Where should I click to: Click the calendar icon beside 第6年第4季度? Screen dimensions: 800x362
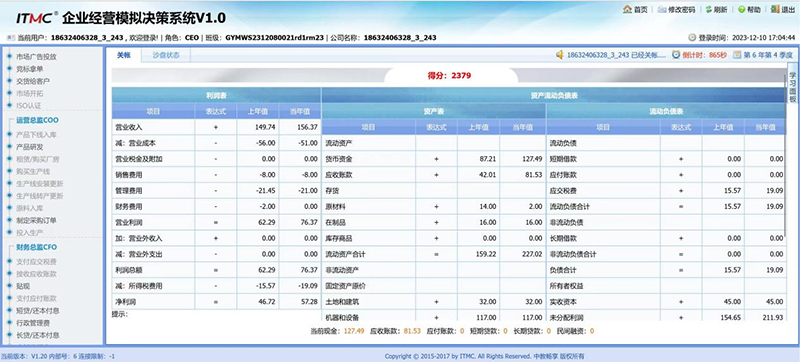pyautogui.click(x=737, y=55)
